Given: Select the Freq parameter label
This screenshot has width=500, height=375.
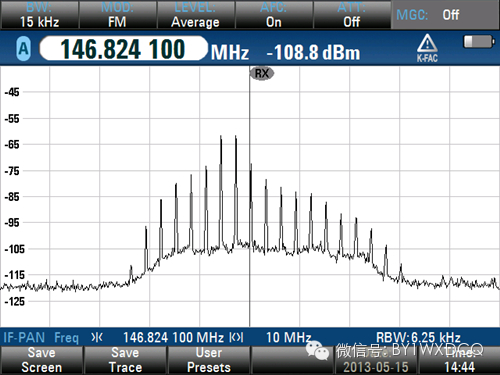Looking at the screenshot, I should click(x=66, y=338).
